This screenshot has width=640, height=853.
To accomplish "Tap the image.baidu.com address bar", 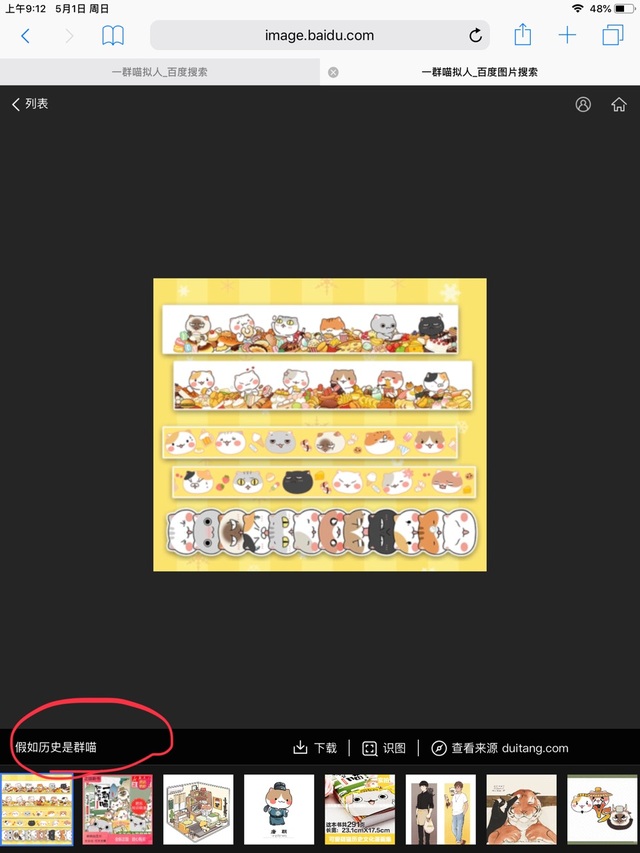I will [319, 36].
